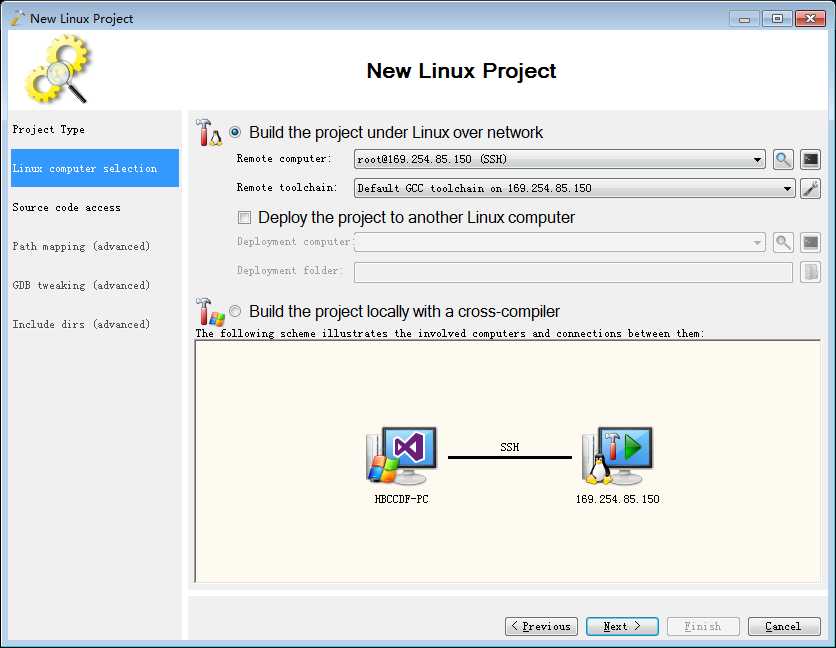Click the 169.254.85.150 Linux computer icon
Screen dimensions: 836x648
(x=617, y=455)
